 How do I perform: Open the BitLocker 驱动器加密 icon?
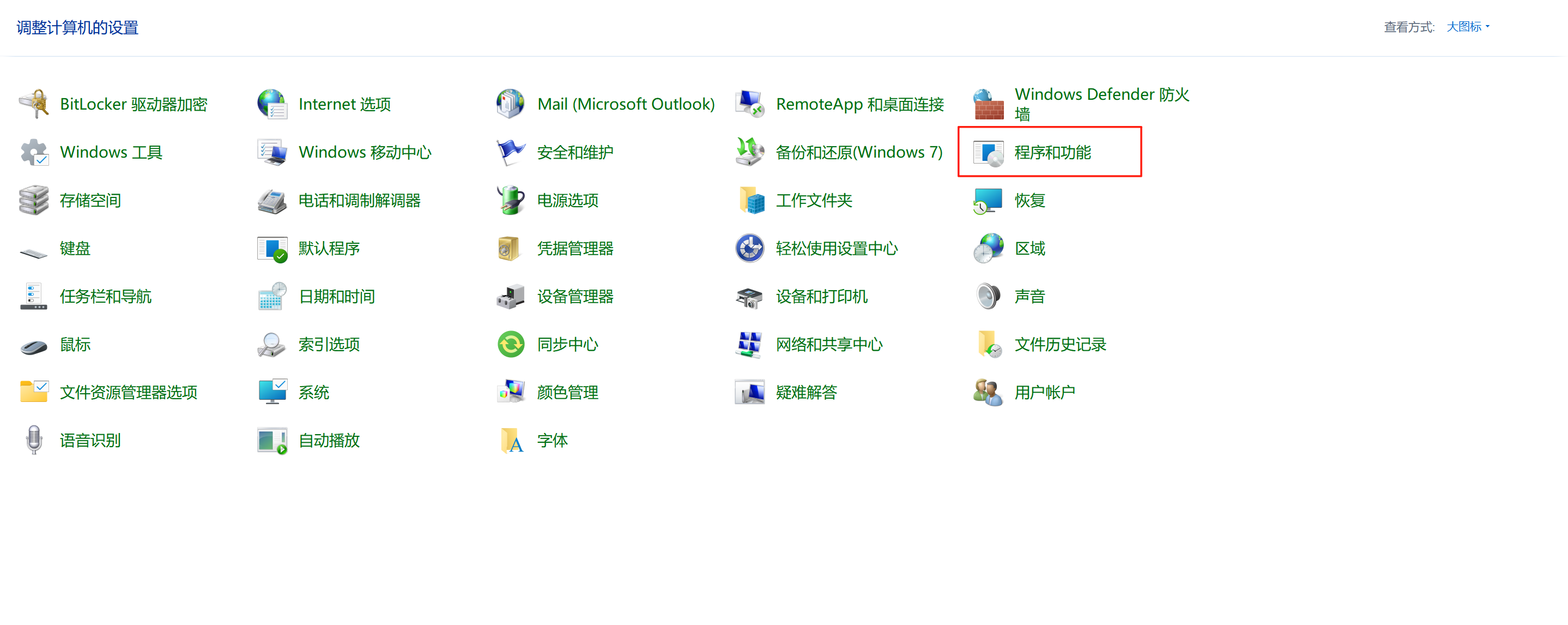point(34,104)
